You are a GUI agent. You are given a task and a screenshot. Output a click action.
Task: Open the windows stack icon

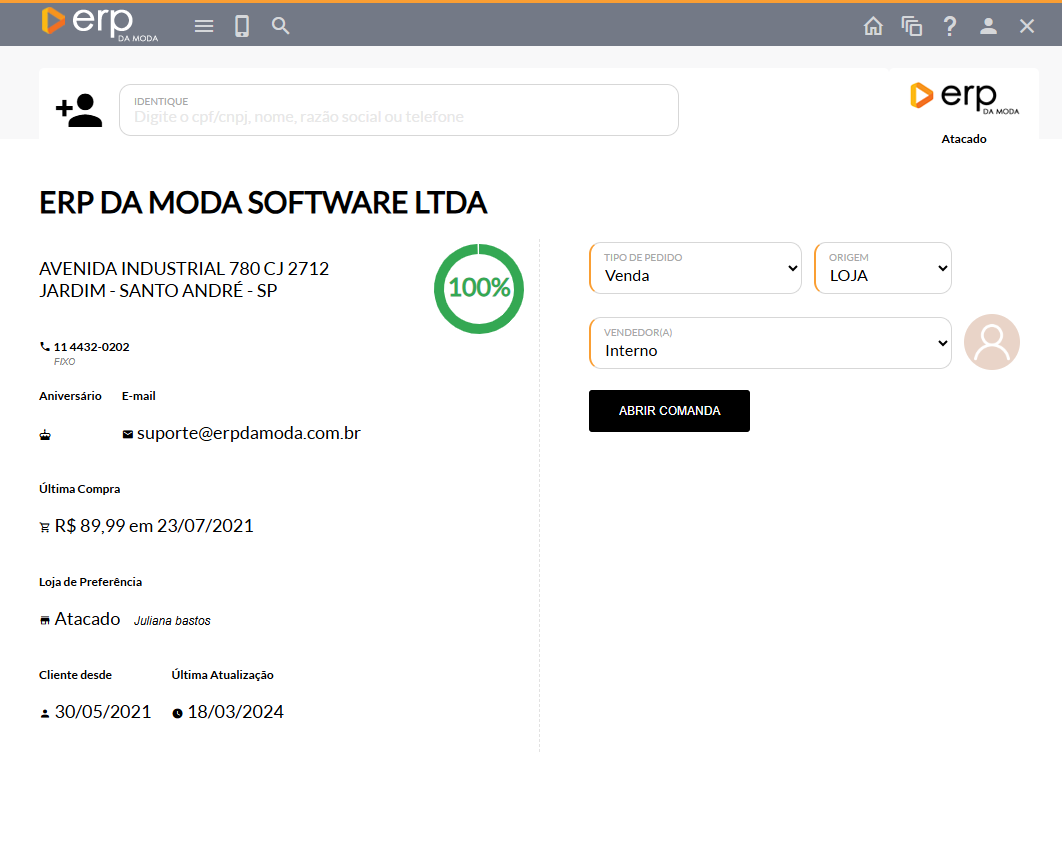(911, 26)
